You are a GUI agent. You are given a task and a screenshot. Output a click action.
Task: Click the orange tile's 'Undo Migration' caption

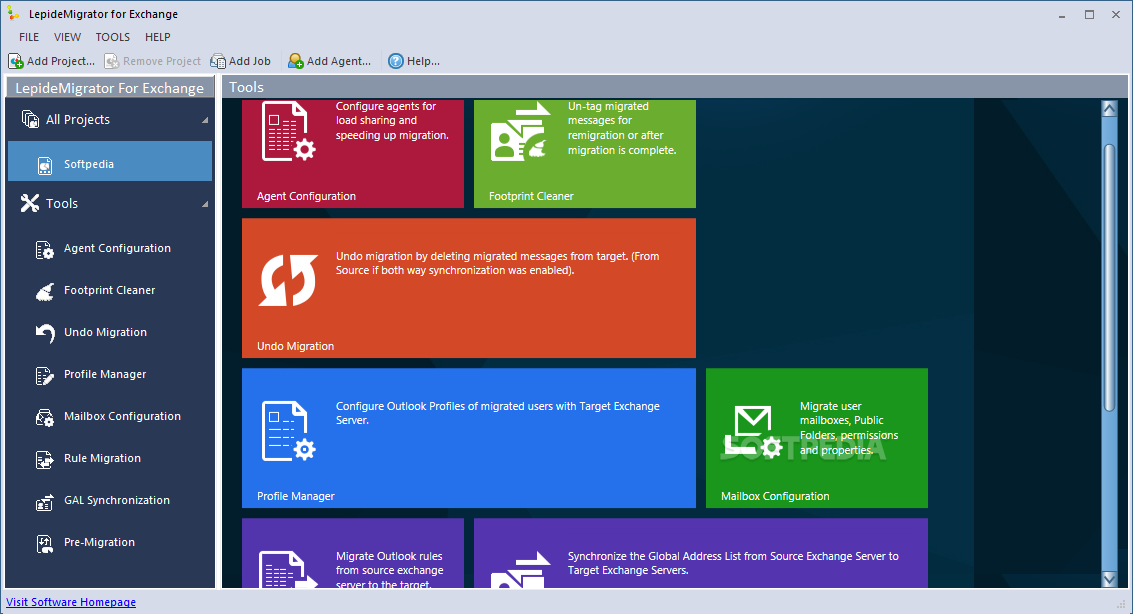tap(296, 346)
